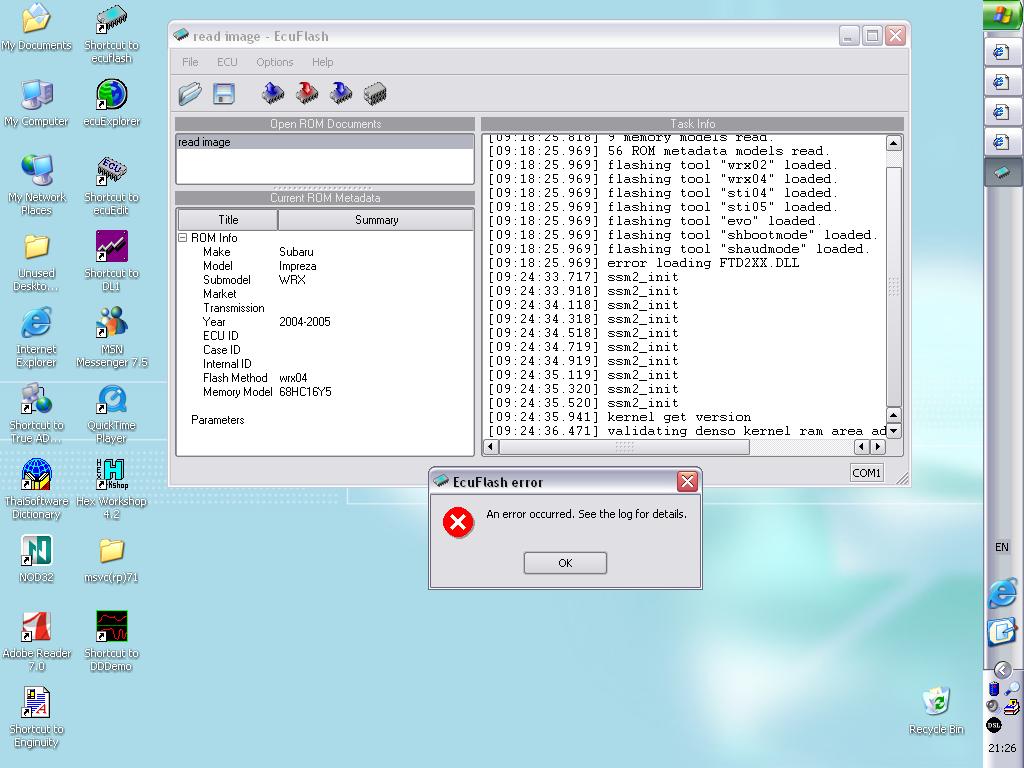Viewport: 1024px width, 768px height.
Task: Select the Flash Method wrx04 row
Action: click(x=325, y=378)
